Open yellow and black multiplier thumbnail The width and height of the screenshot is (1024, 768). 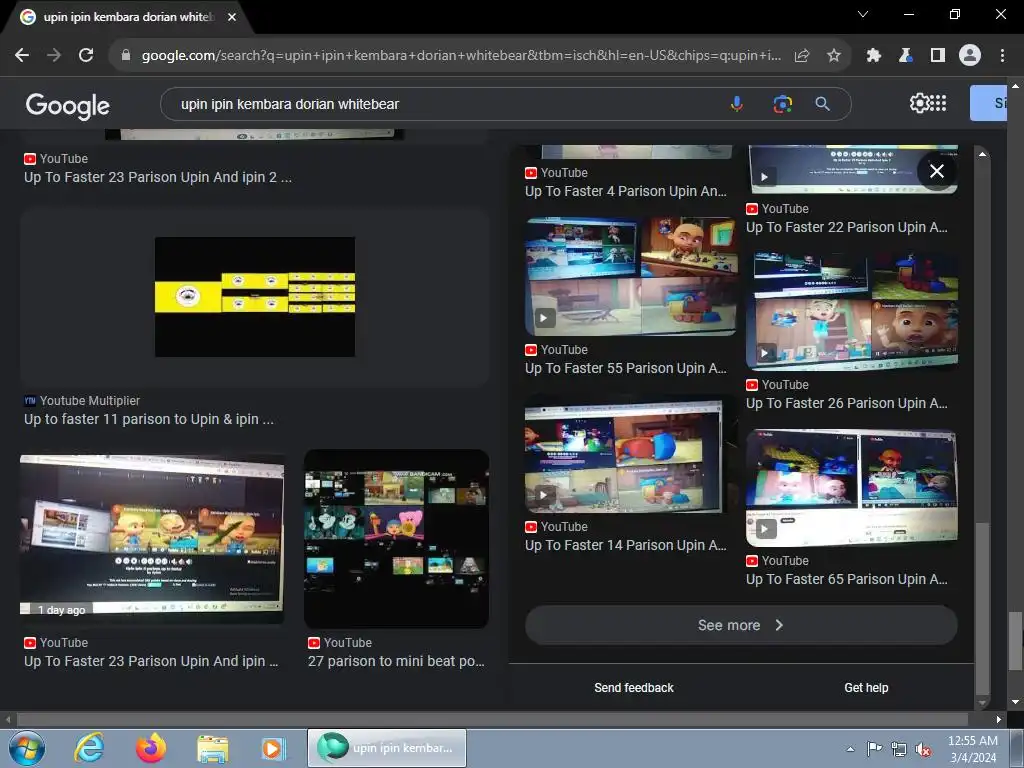pyautogui.click(x=255, y=297)
